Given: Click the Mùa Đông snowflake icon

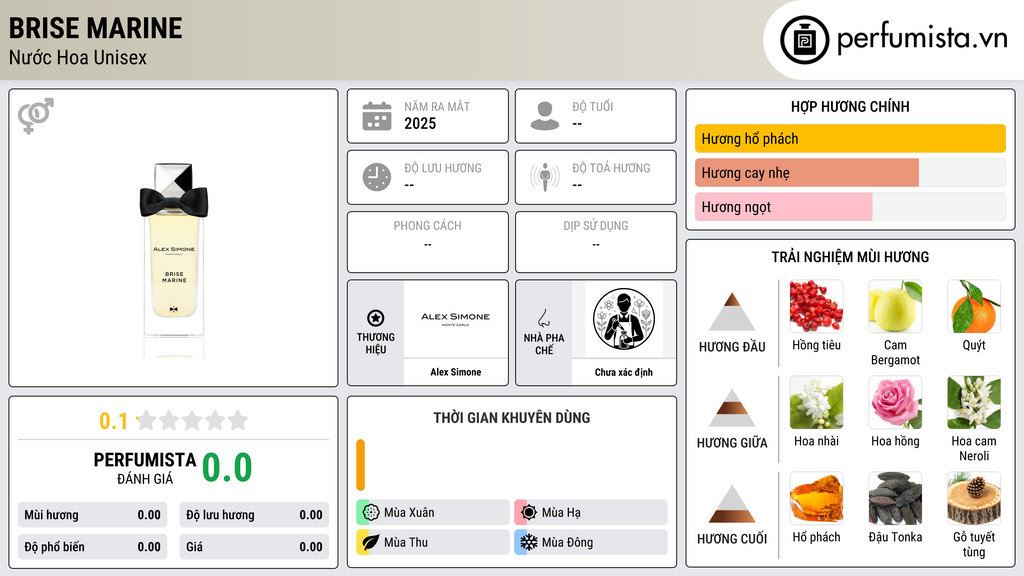Looking at the screenshot, I should (x=529, y=542).
